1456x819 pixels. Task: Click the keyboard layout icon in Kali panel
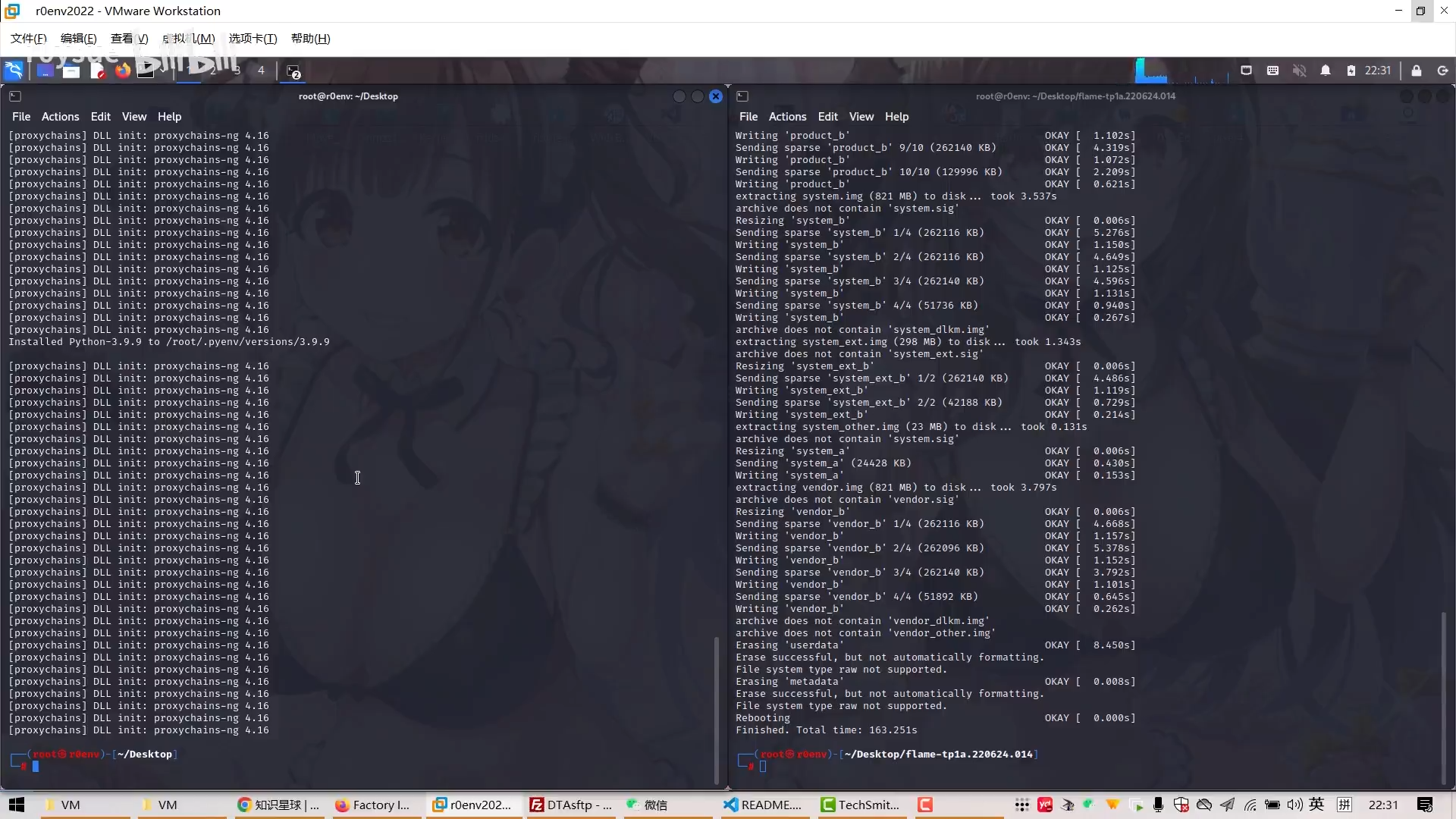tap(1272, 71)
